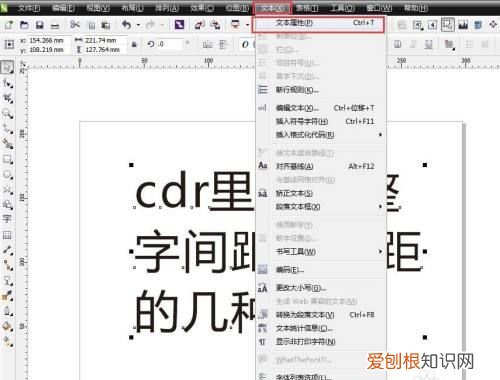
Task: Click the Print icon
Action: click(55, 25)
